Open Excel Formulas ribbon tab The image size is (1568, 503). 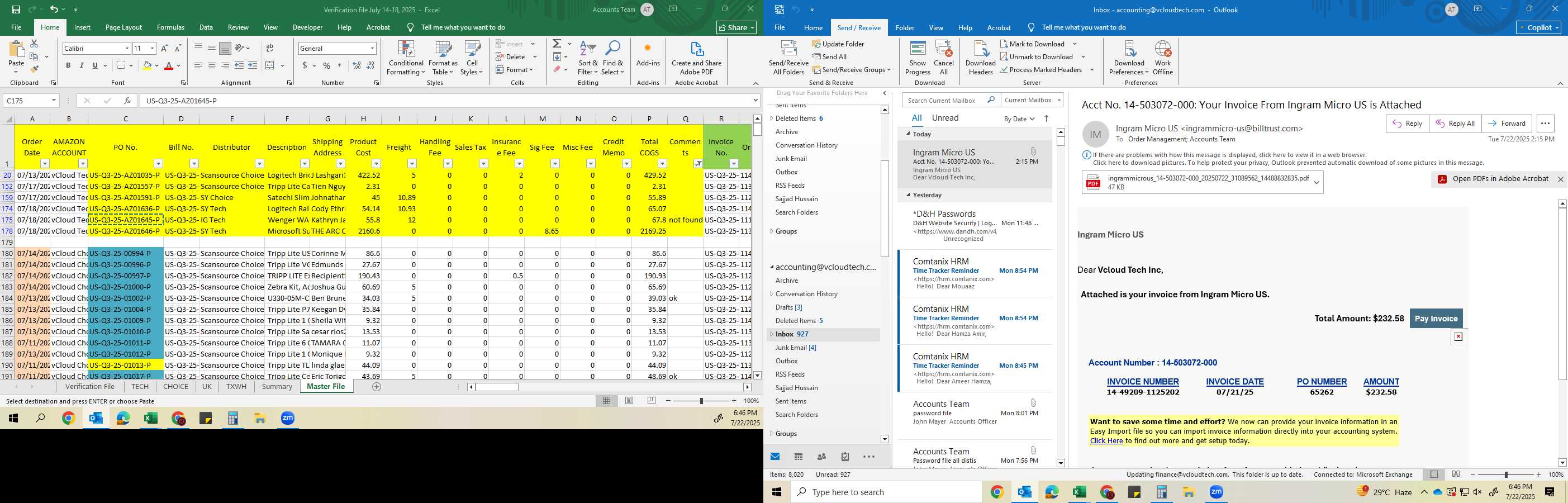click(170, 27)
